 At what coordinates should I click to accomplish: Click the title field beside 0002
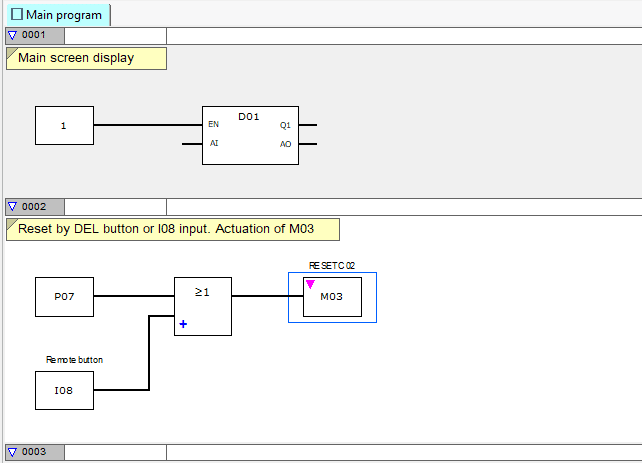pos(115,207)
